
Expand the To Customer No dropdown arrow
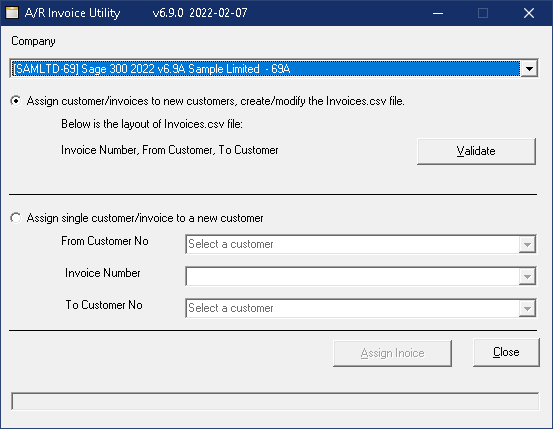tap(527, 308)
